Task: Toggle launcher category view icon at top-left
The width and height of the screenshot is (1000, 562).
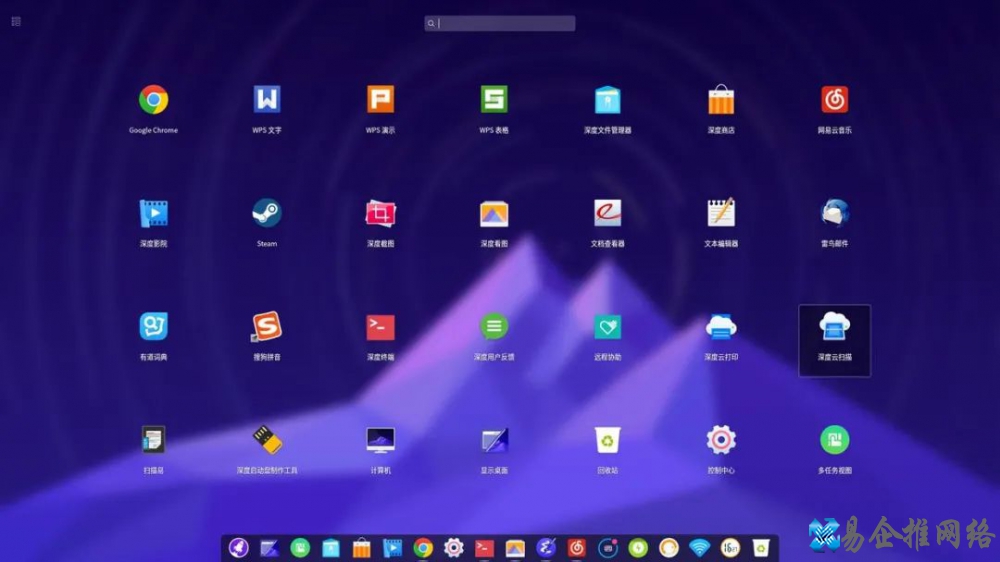Action: pos(16,21)
